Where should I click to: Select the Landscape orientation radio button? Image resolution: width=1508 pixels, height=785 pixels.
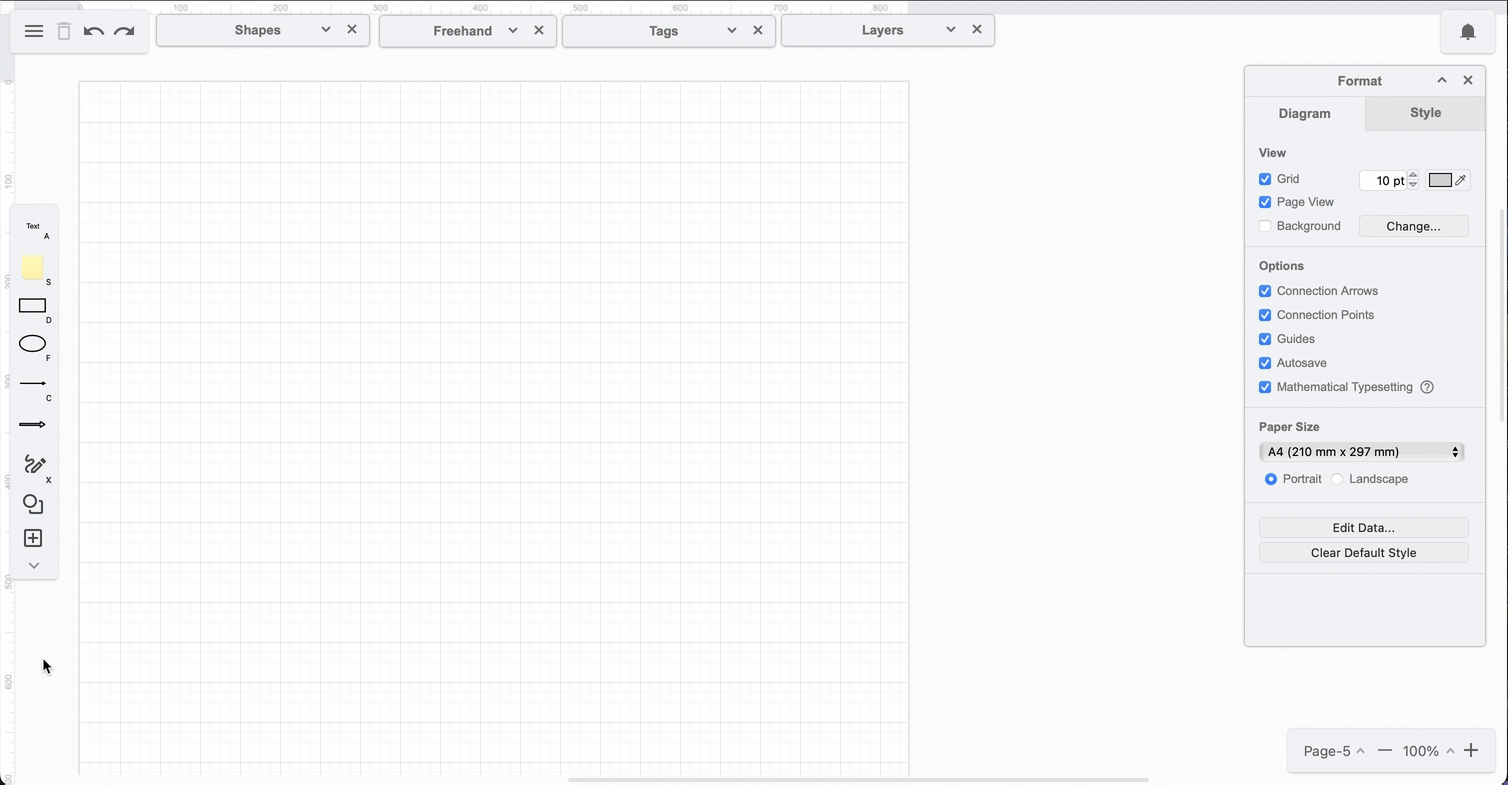click(1337, 479)
